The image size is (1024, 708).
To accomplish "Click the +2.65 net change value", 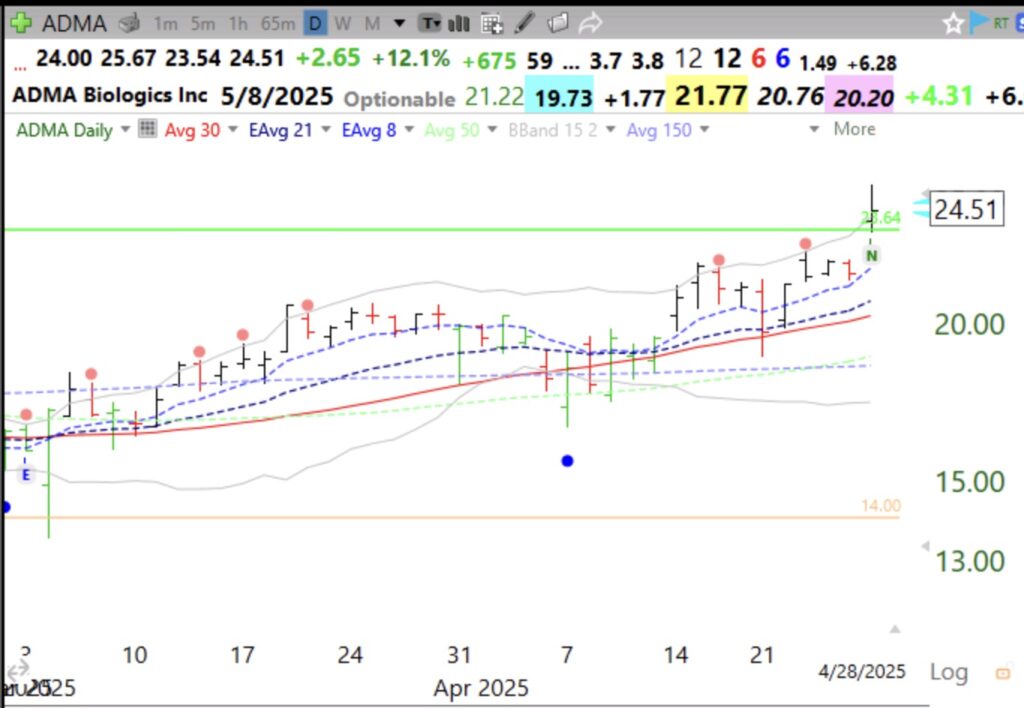I will pos(328,58).
